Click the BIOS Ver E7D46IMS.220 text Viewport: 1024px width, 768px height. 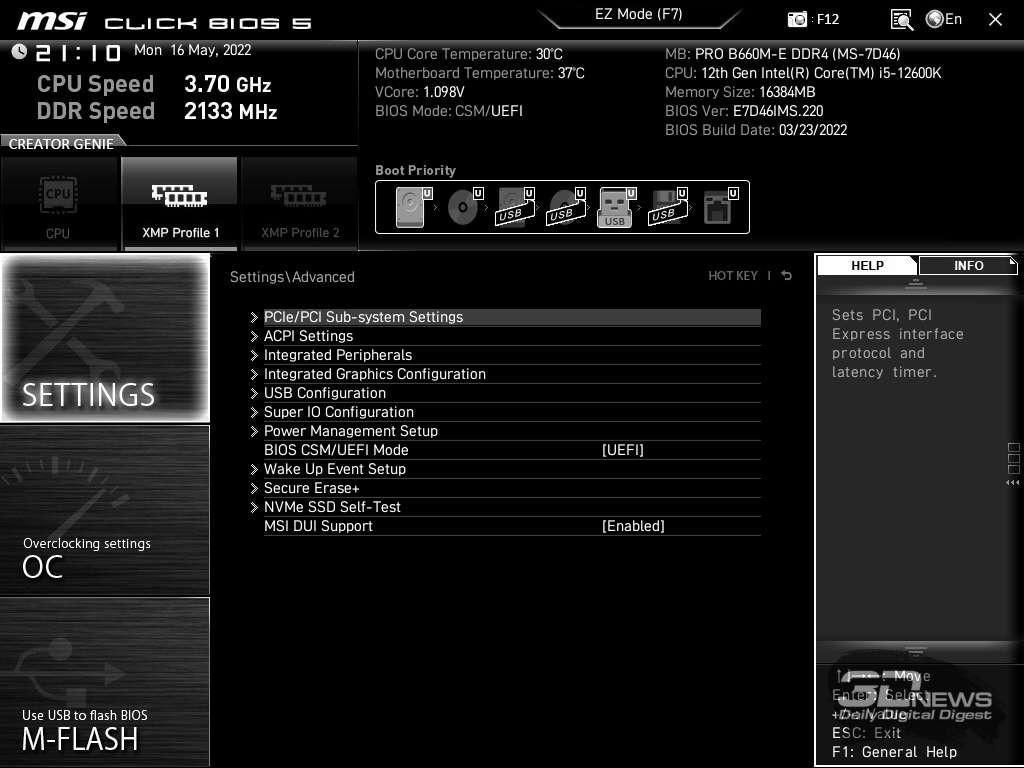(744, 111)
